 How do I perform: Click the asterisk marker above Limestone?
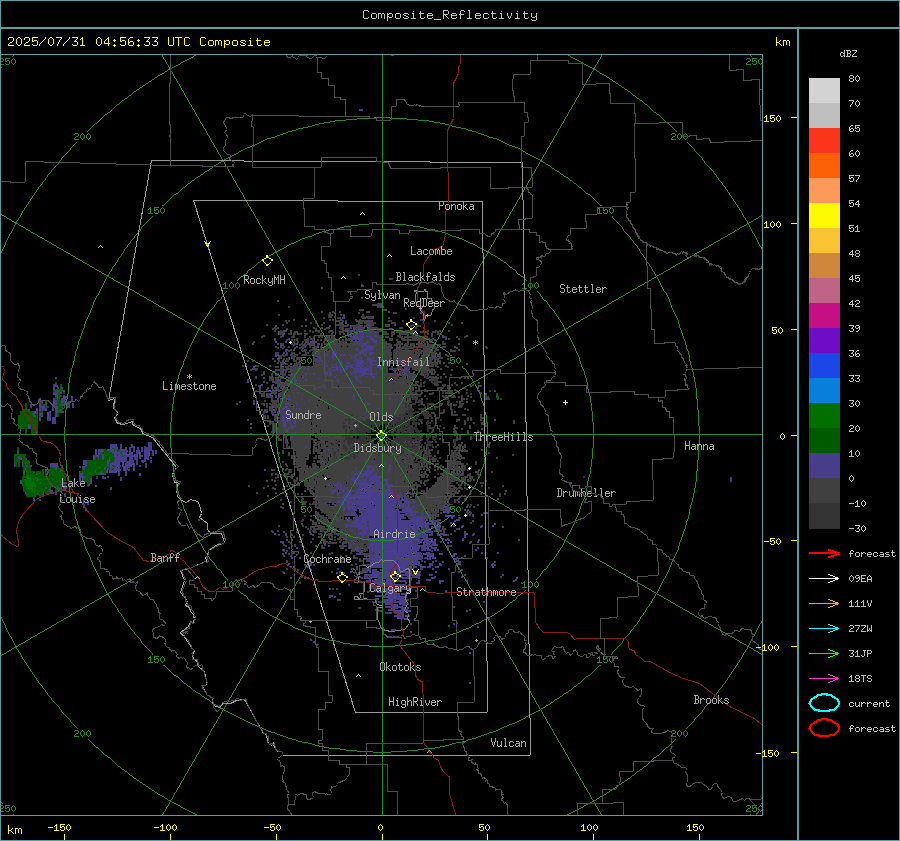click(x=189, y=377)
